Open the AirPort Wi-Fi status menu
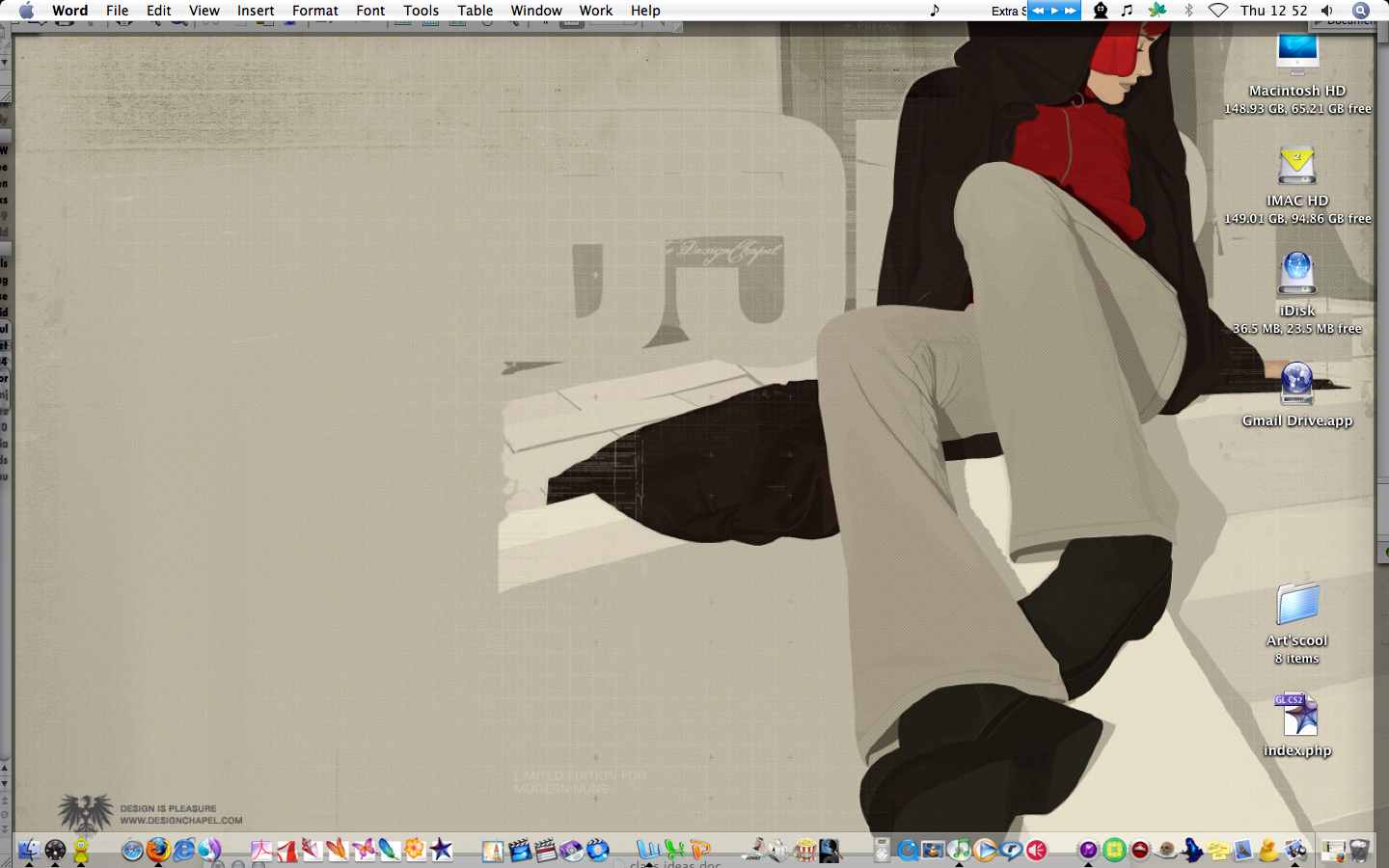 tap(1218, 11)
